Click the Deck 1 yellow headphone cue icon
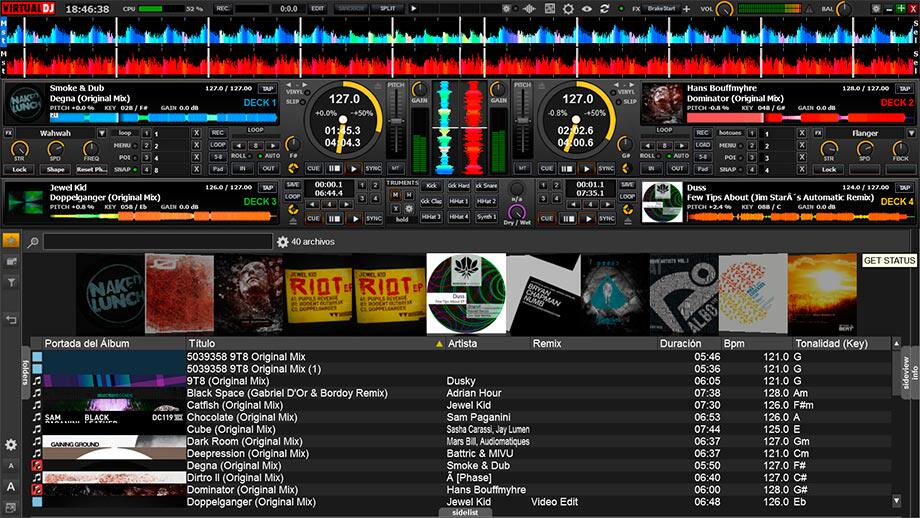 pos(293,169)
